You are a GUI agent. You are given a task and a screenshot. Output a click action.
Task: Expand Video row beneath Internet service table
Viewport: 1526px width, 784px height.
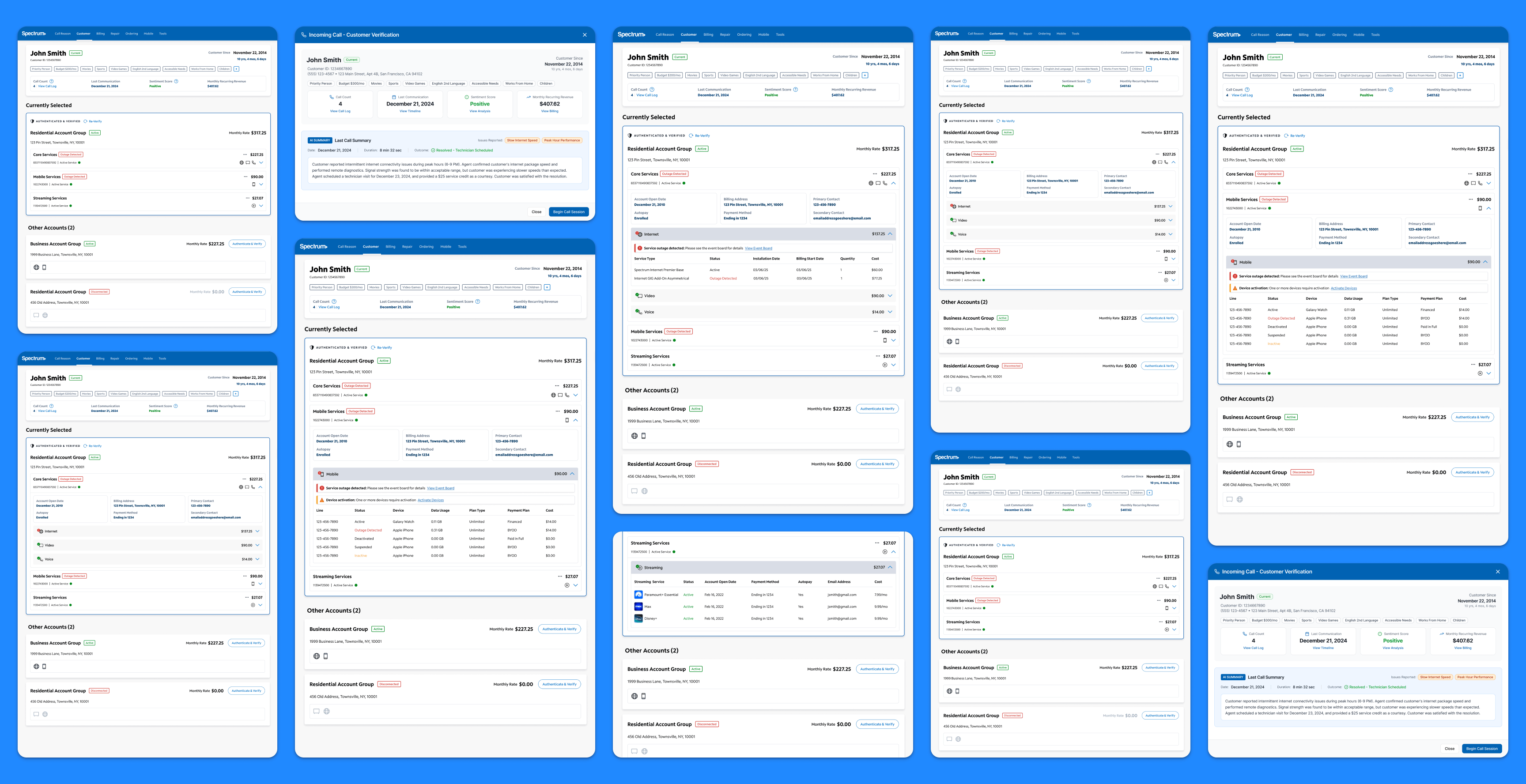pyautogui.click(x=890, y=295)
